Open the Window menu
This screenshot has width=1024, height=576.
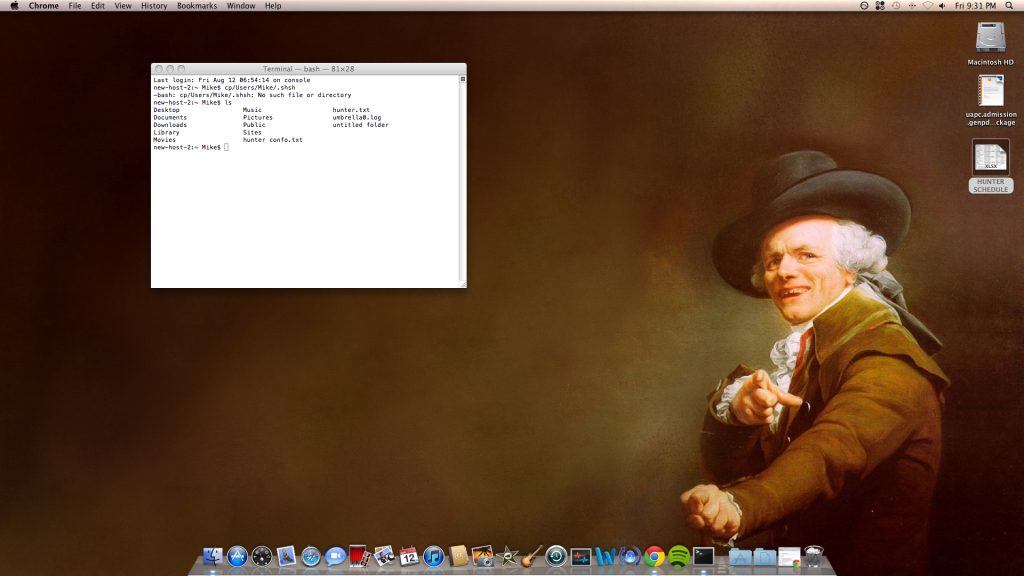241,6
